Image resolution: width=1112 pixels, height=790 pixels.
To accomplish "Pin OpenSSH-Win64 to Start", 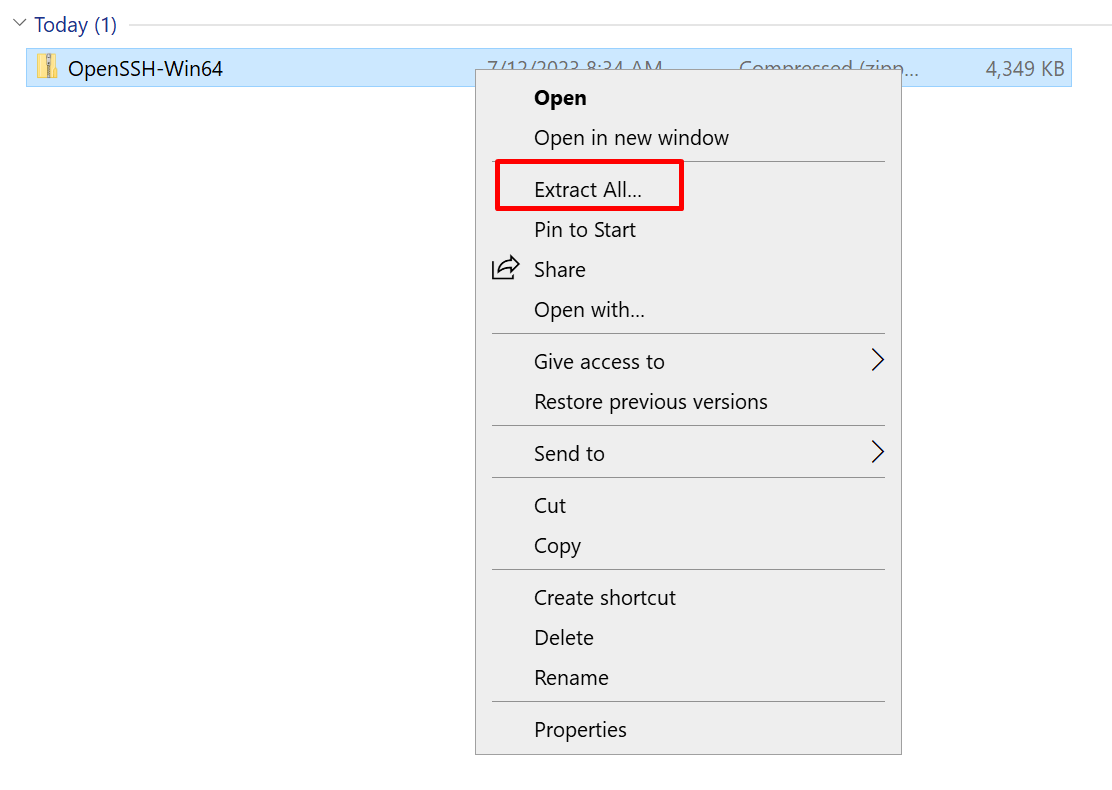I will pyautogui.click(x=584, y=229).
